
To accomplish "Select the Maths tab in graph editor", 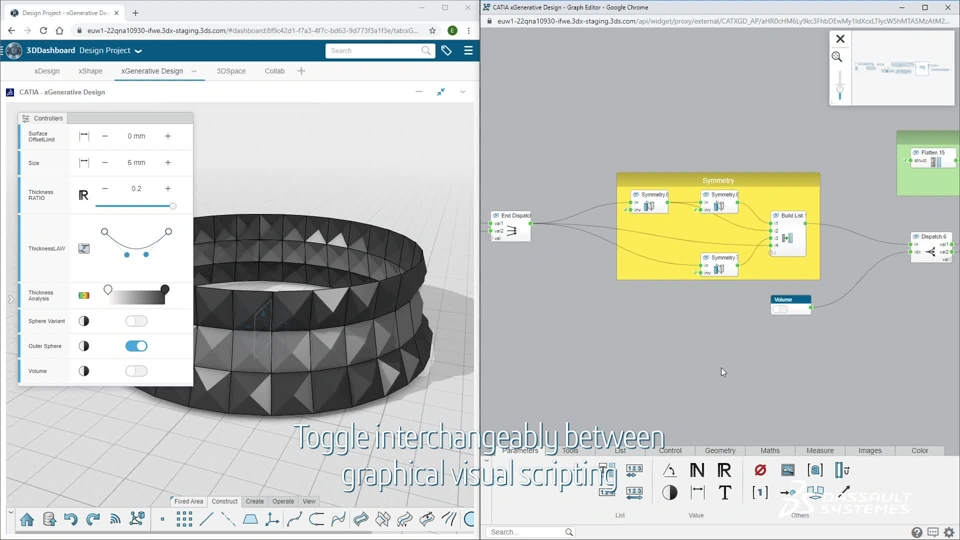I will (x=770, y=451).
